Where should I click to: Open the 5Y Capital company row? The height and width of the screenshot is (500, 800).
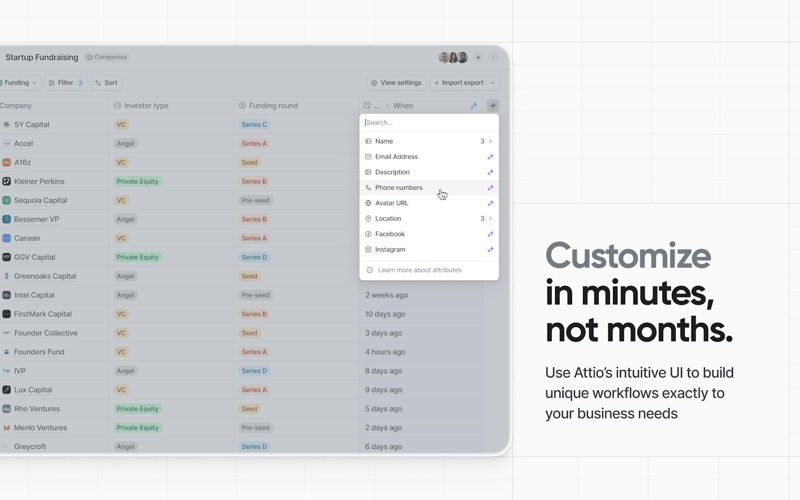pos(32,124)
